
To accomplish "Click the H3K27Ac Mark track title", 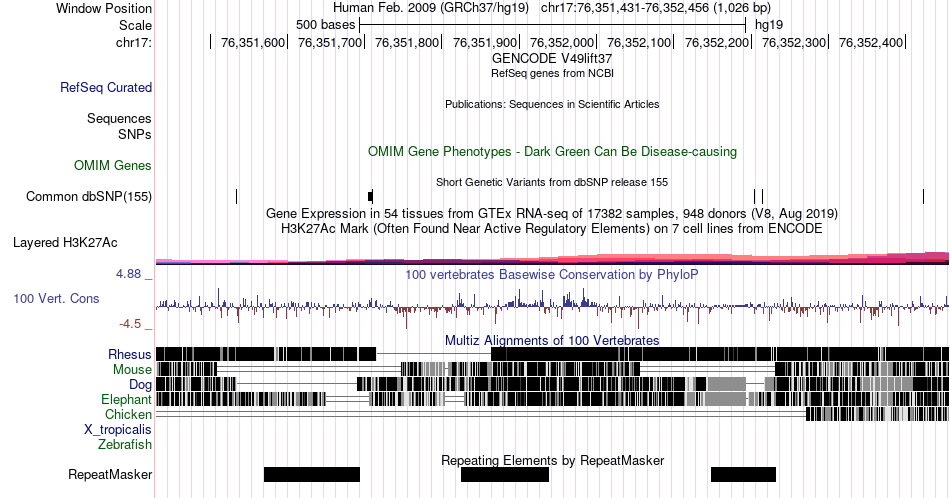I will (x=552, y=228).
